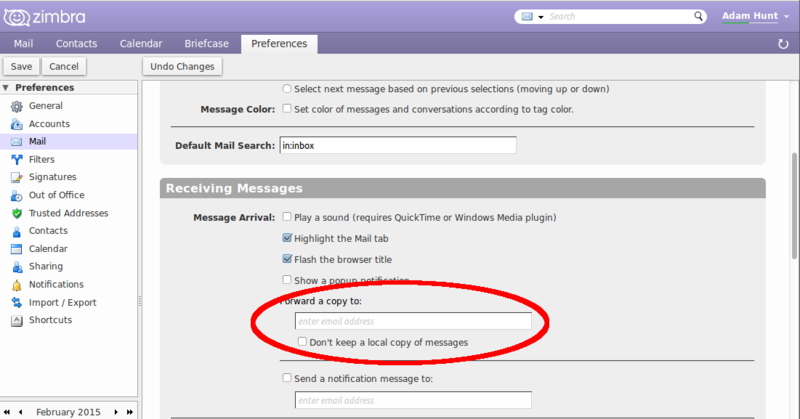Select Filters in Preferences tree
The height and width of the screenshot is (419, 800).
(x=41, y=159)
